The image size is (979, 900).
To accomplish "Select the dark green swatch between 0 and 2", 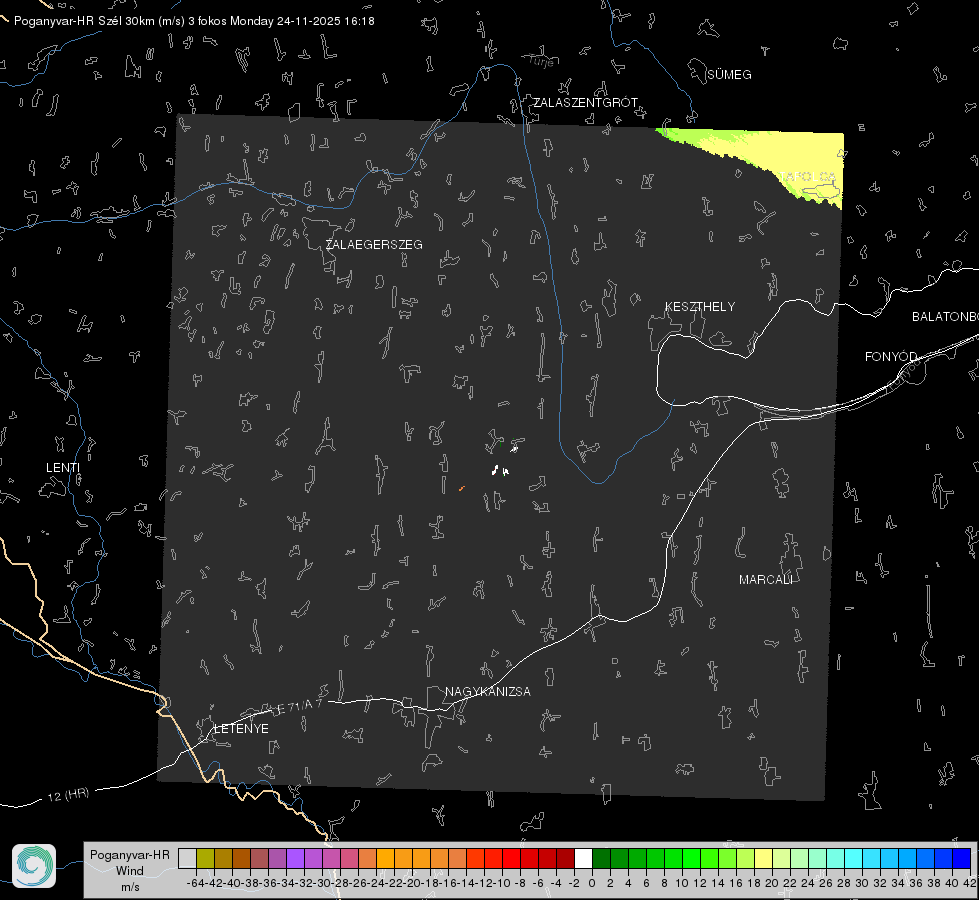I will pyautogui.click(x=601, y=859).
